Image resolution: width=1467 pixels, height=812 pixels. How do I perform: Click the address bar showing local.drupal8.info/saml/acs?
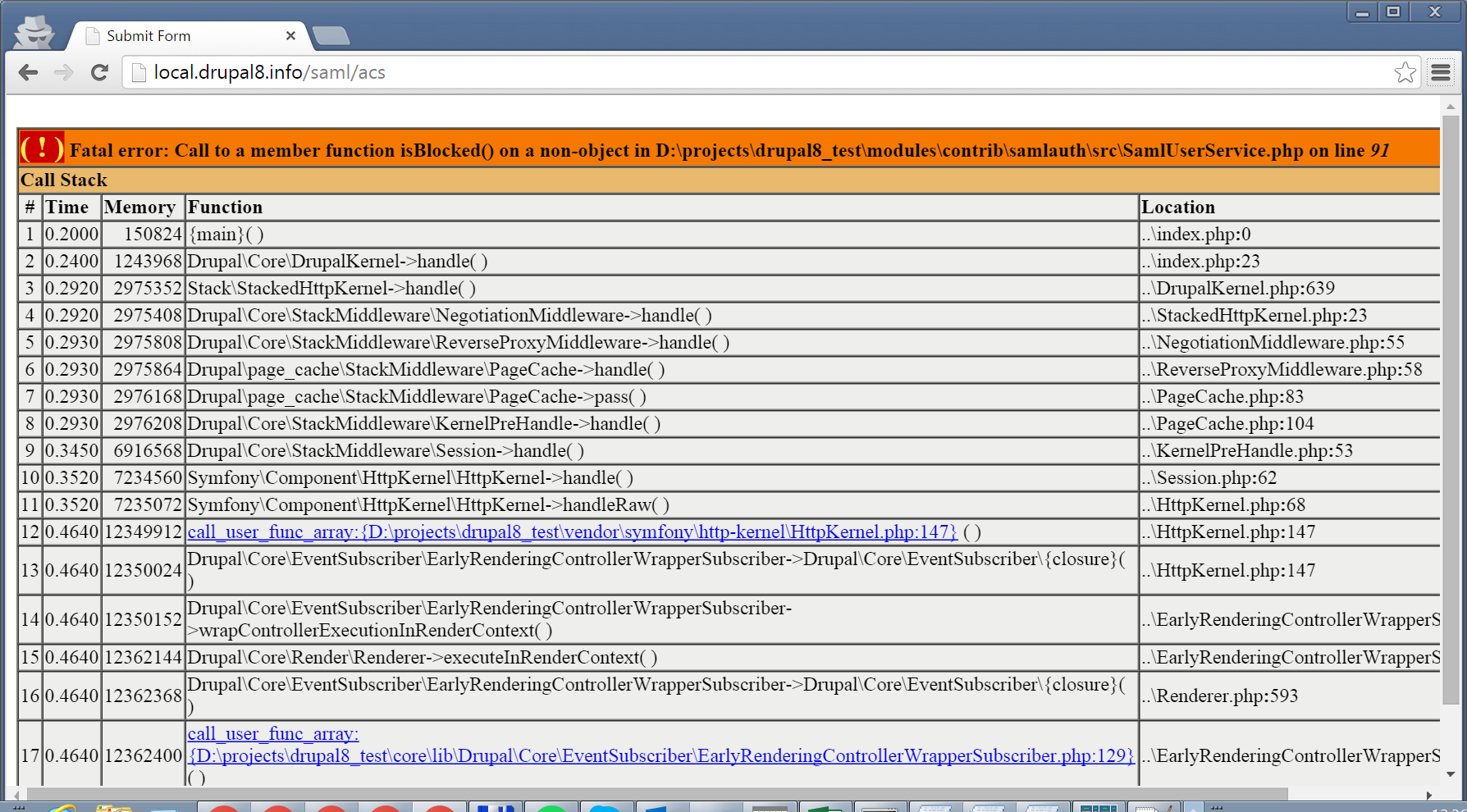click(x=771, y=72)
